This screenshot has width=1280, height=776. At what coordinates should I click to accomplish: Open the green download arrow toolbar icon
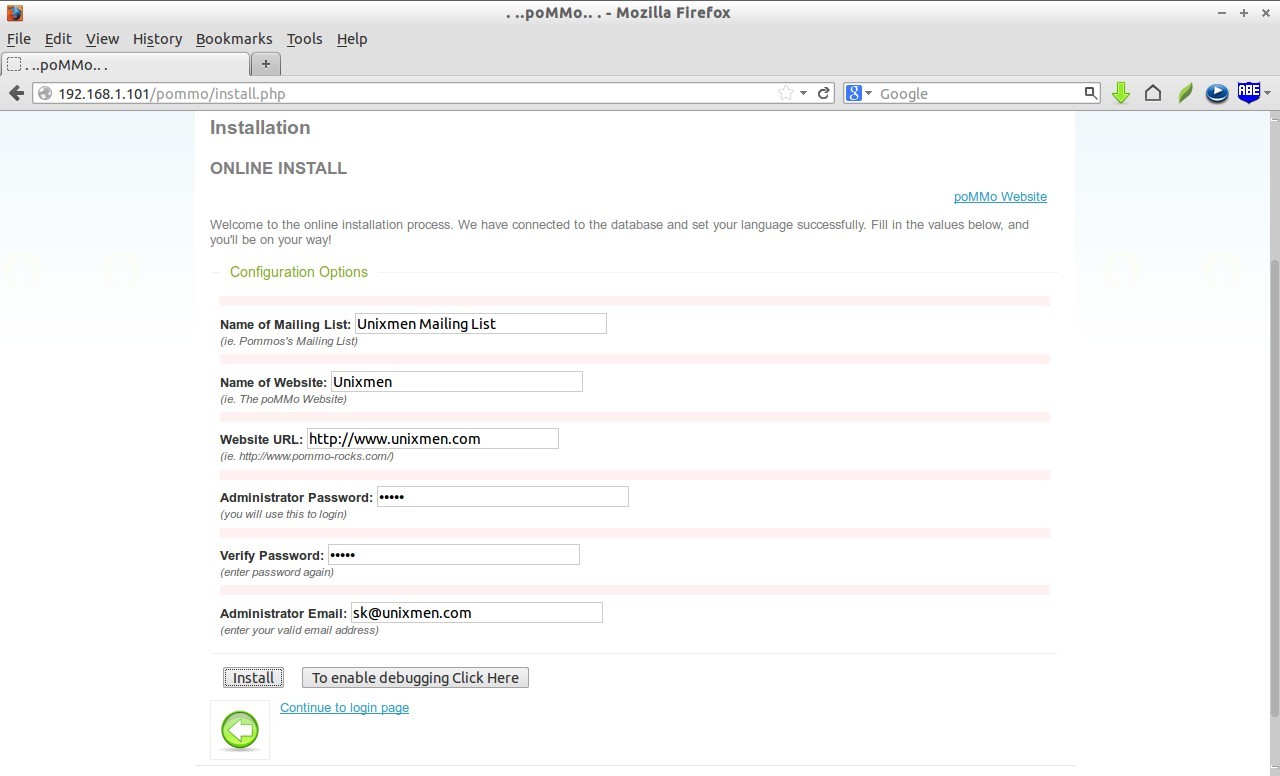(x=1121, y=93)
